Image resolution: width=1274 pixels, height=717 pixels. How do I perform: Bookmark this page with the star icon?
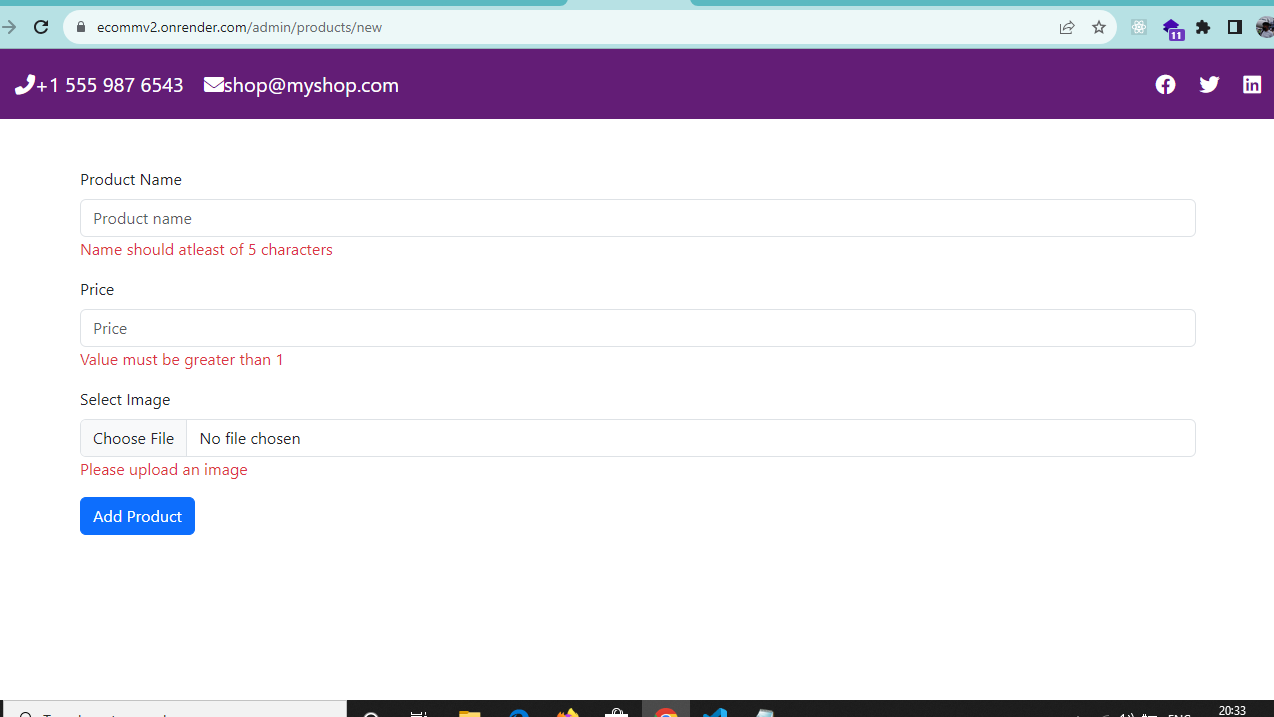click(1099, 27)
